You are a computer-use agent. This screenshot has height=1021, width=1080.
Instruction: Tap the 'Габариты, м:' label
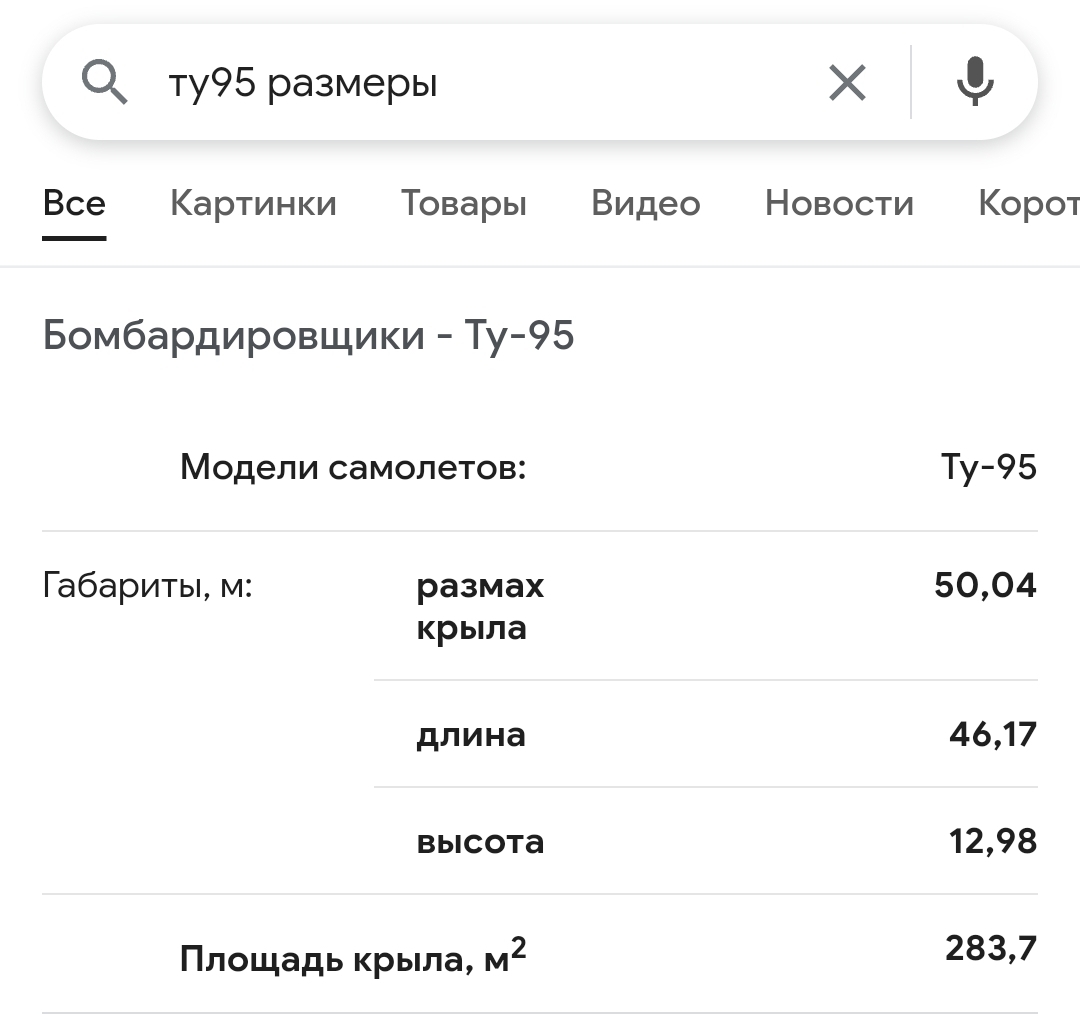tap(148, 585)
